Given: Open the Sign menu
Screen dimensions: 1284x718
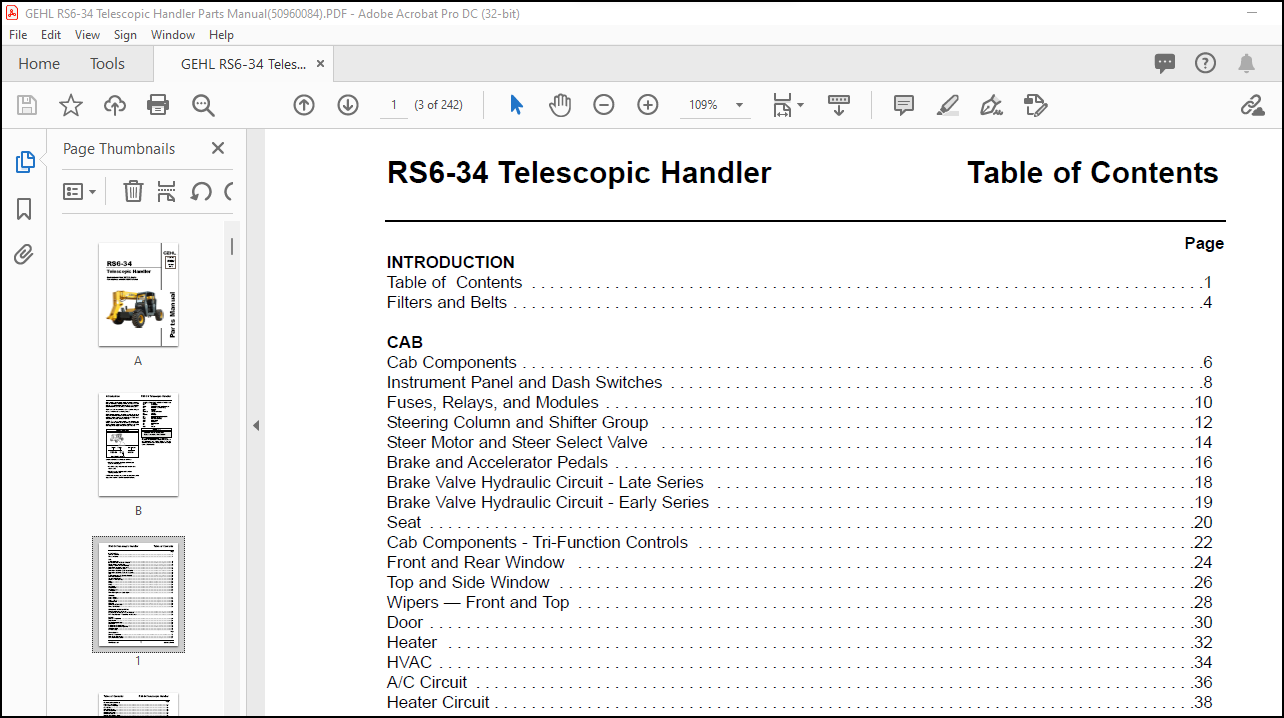Looking at the screenshot, I should click(125, 34).
